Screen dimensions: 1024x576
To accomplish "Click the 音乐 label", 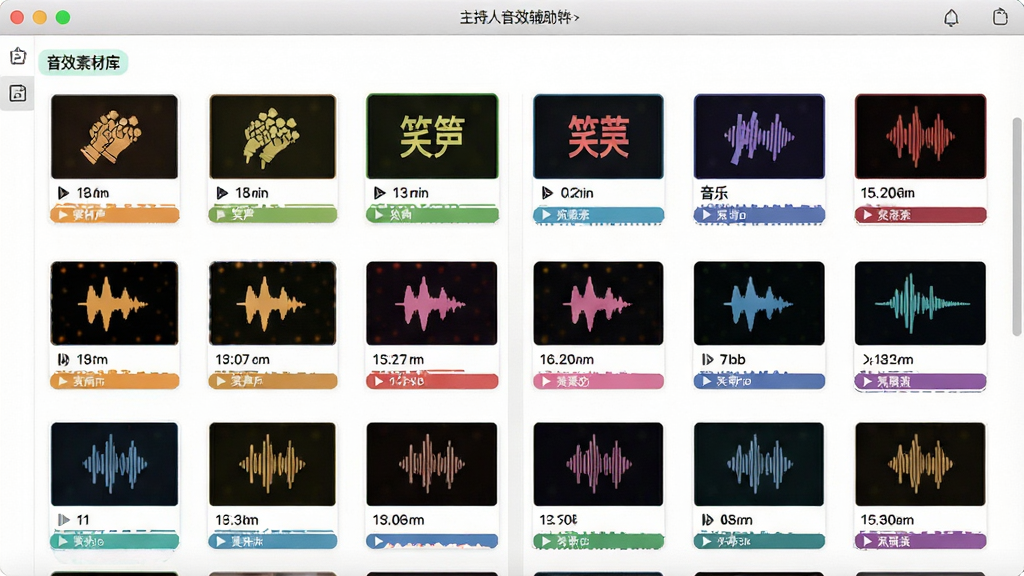I will (x=714, y=193).
